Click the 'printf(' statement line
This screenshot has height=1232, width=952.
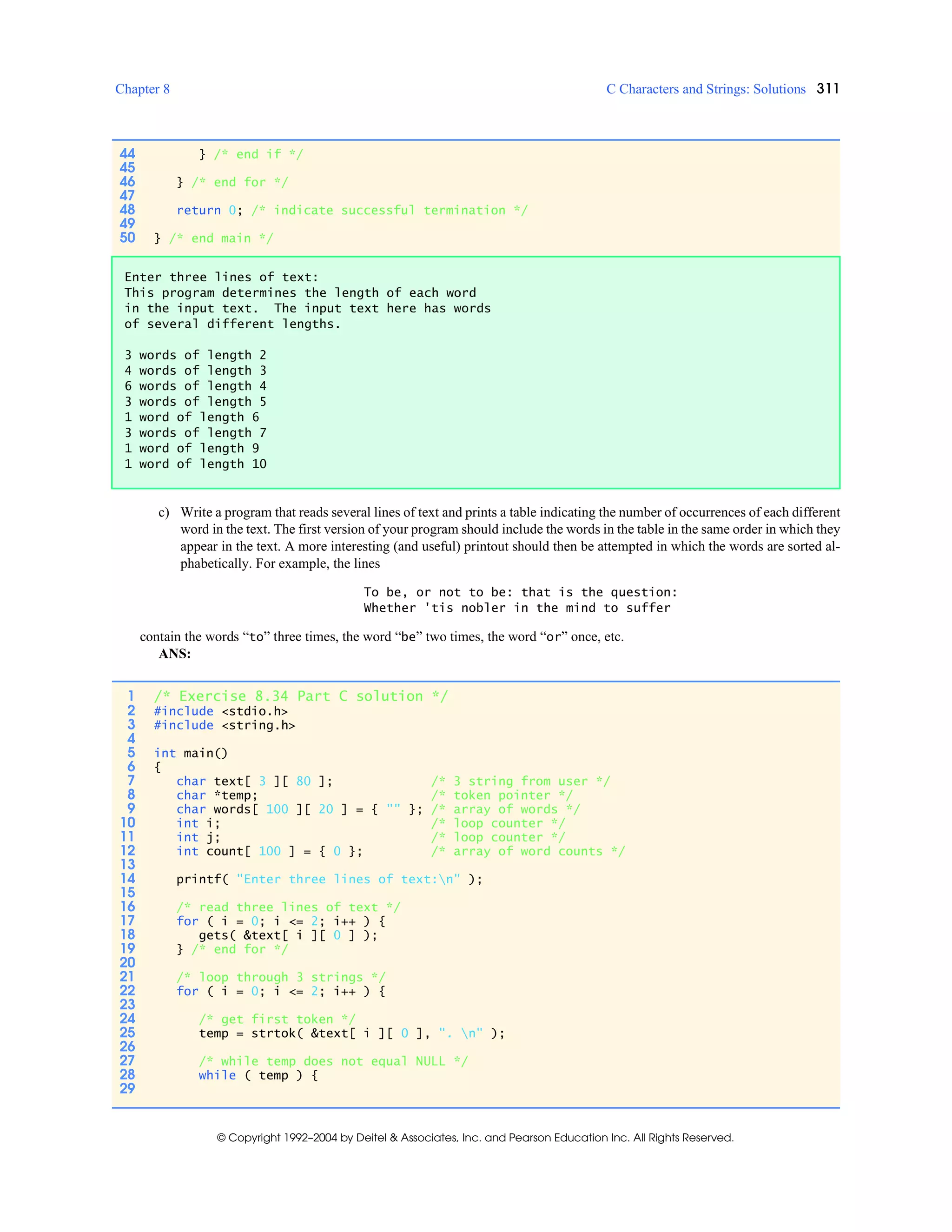[x=329, y=879]
